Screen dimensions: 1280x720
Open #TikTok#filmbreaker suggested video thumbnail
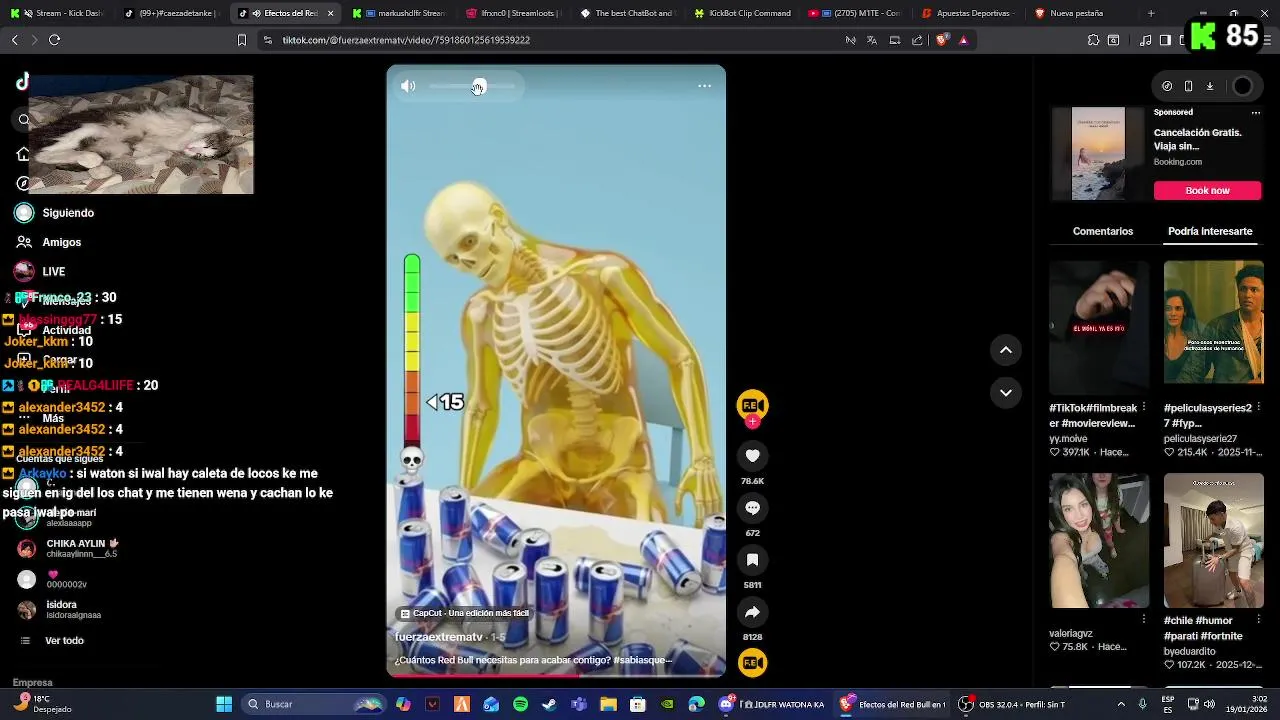pos(1099,328)
